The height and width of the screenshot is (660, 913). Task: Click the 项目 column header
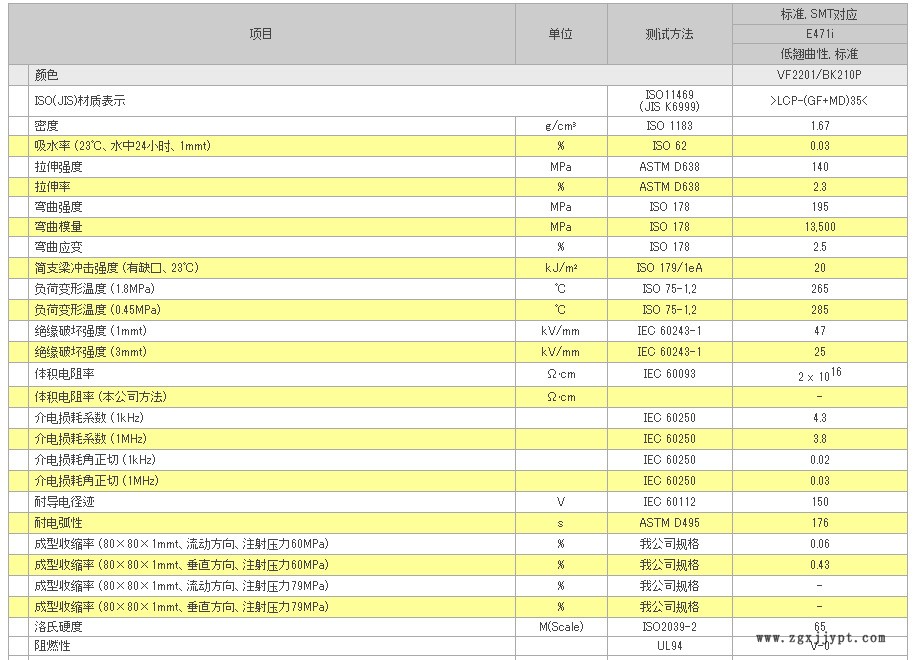point(261,34)
